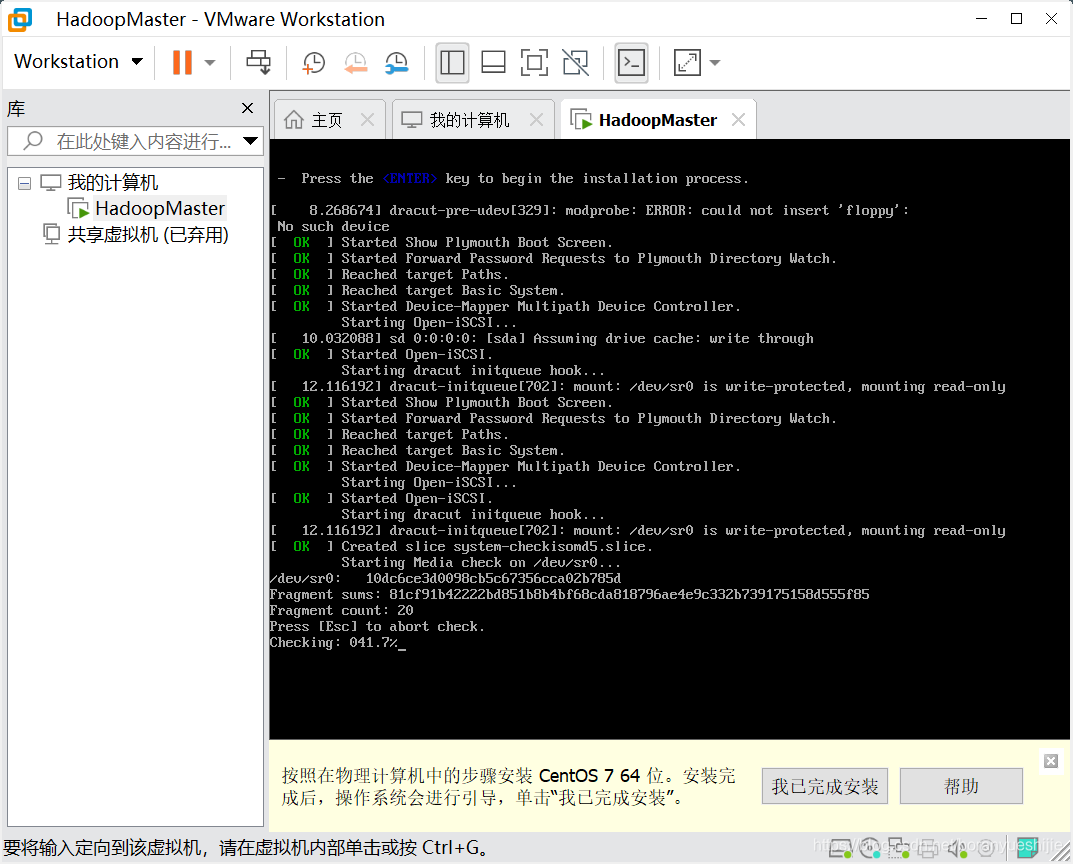Screen dimensions: 1073x864
Task: Pause the virtual machine with the orange pause icon
Action: [182, 62]
